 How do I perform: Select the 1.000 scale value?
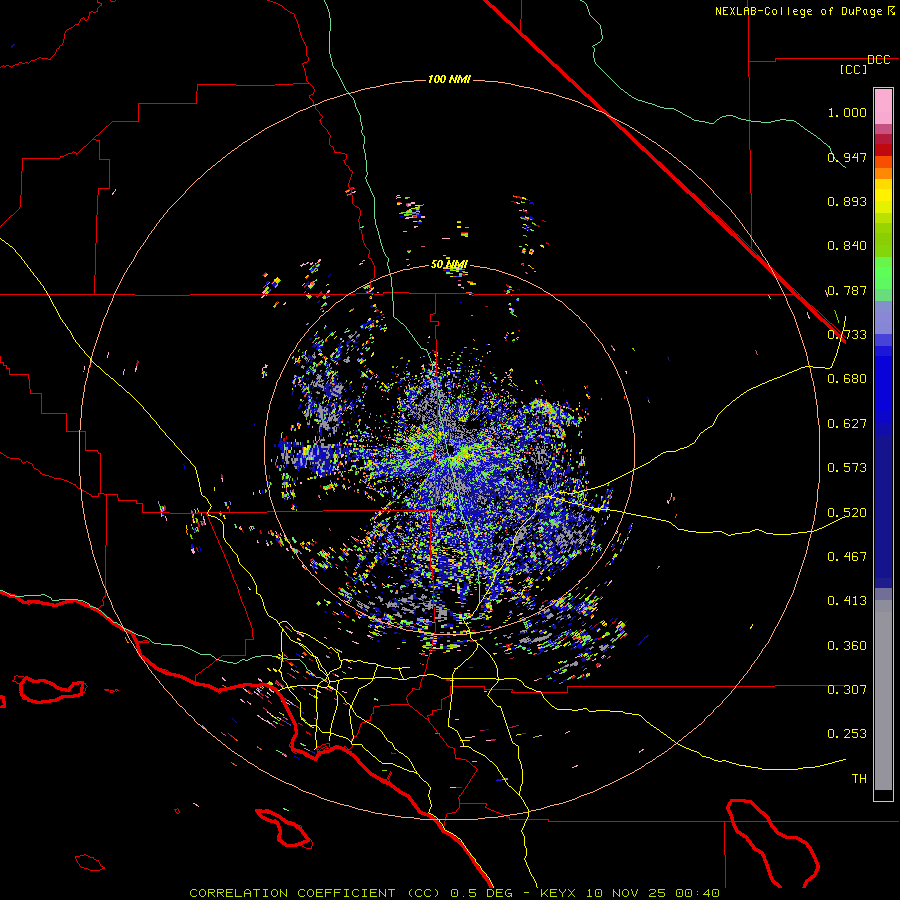pyautogui.click(x=847, y=112)
